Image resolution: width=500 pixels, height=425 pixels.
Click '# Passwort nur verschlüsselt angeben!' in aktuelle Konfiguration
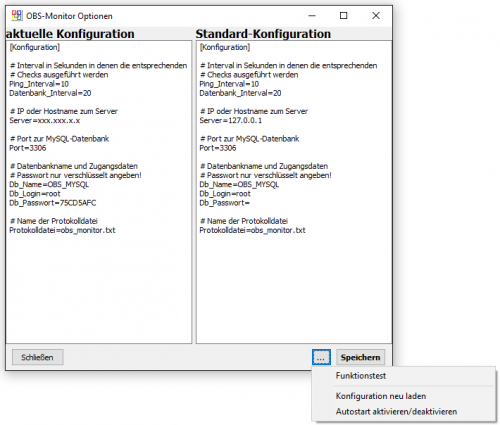[x=76, y=175]
